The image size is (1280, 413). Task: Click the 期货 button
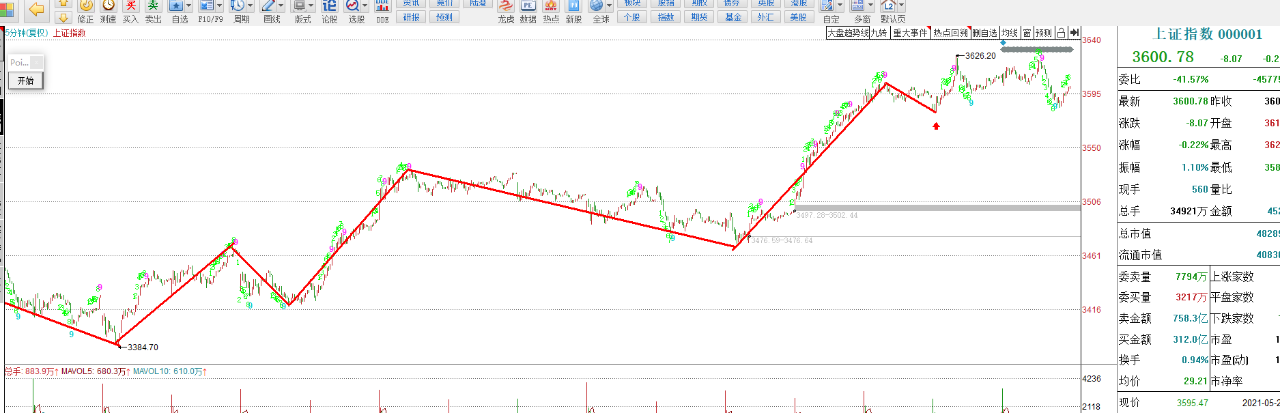point(699,17)
